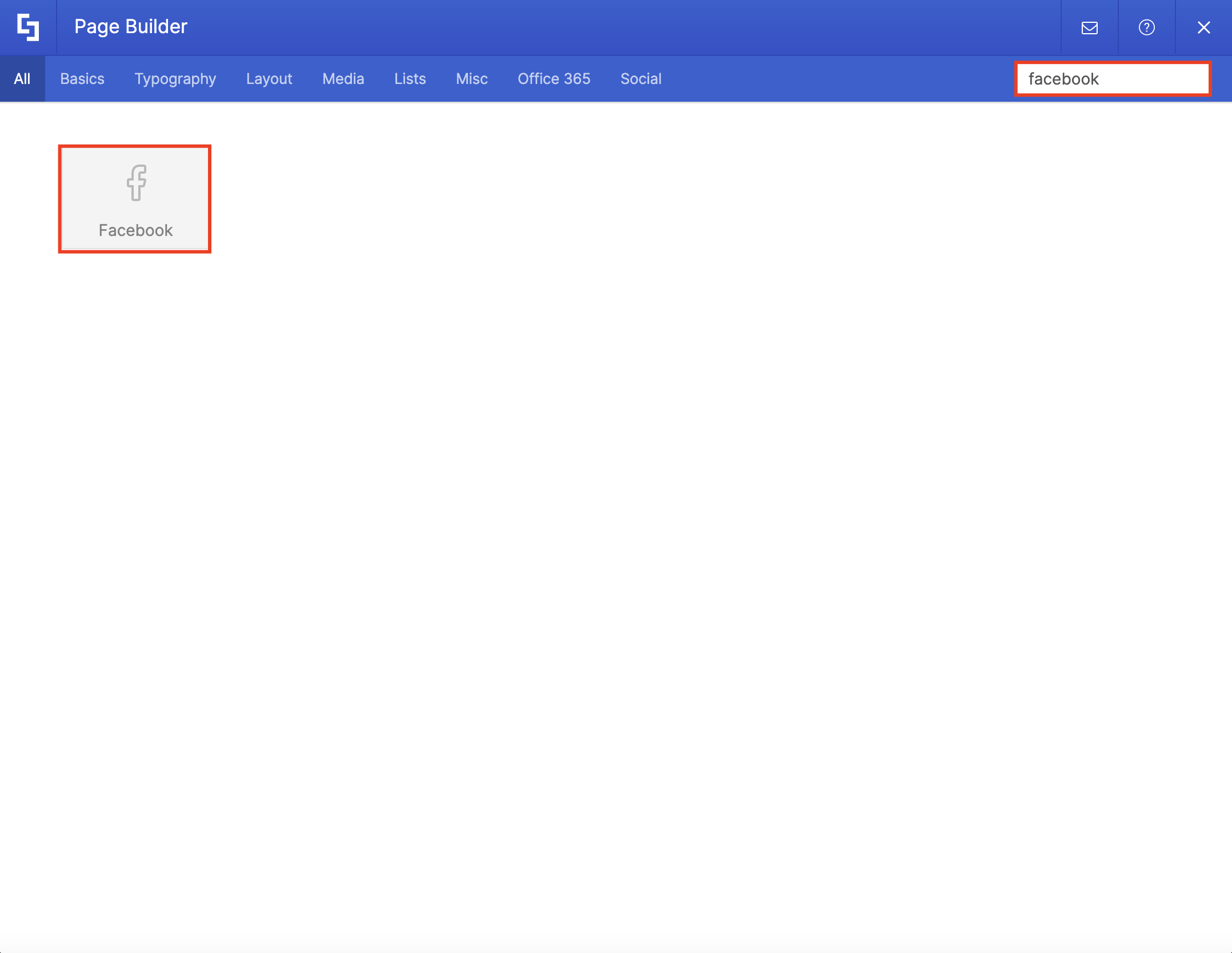Show all widgets via the All tab

click(x=22, y=78)
